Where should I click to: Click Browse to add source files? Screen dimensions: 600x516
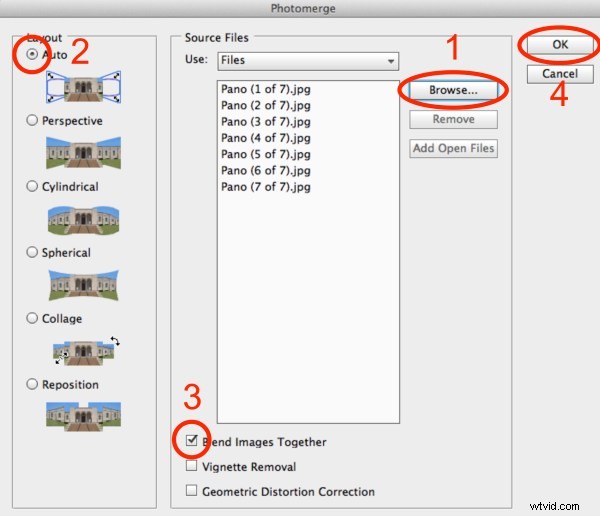[x=453, y=90]
